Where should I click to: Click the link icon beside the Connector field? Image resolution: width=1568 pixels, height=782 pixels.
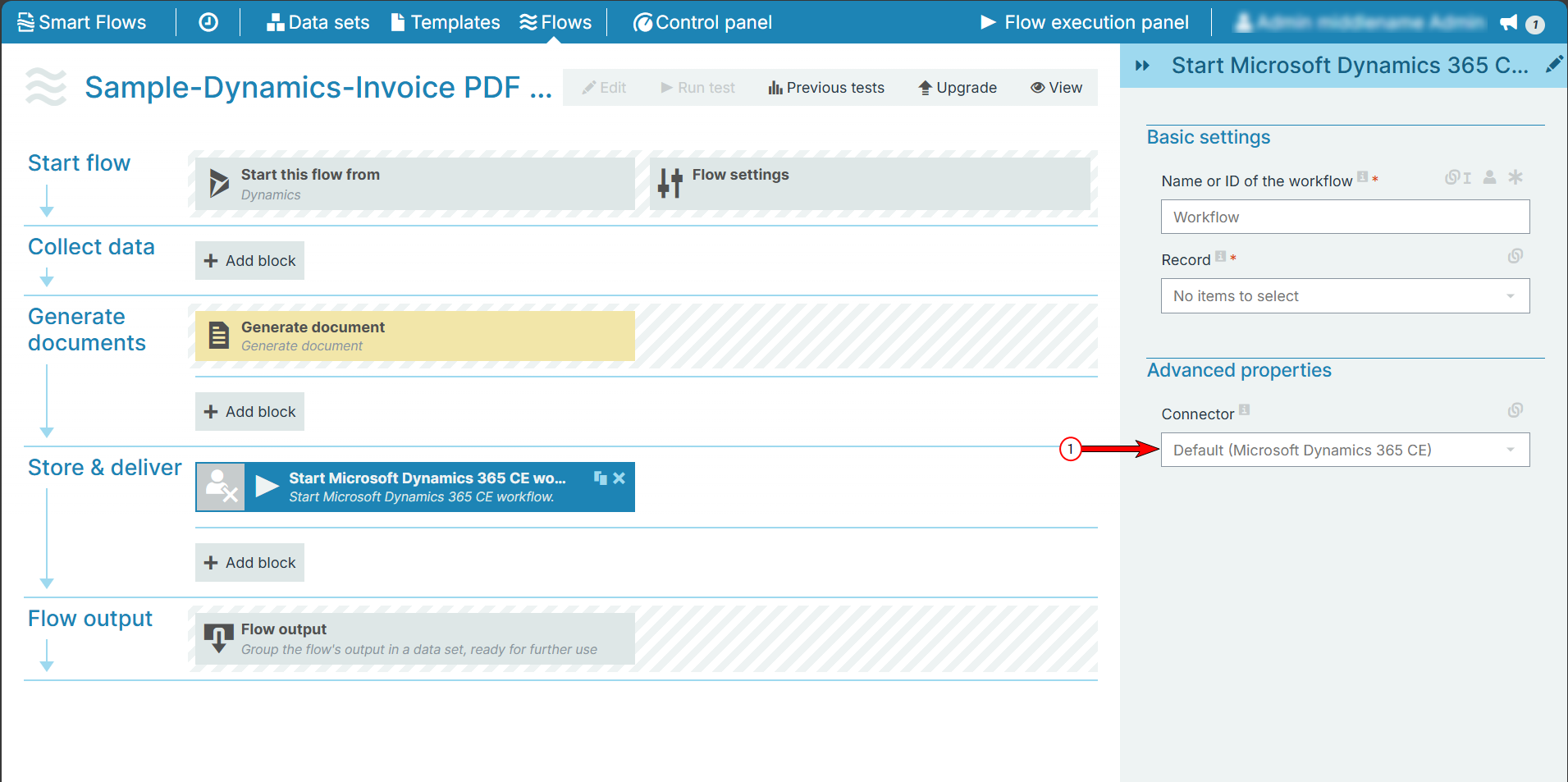[x=1515, y=410]
